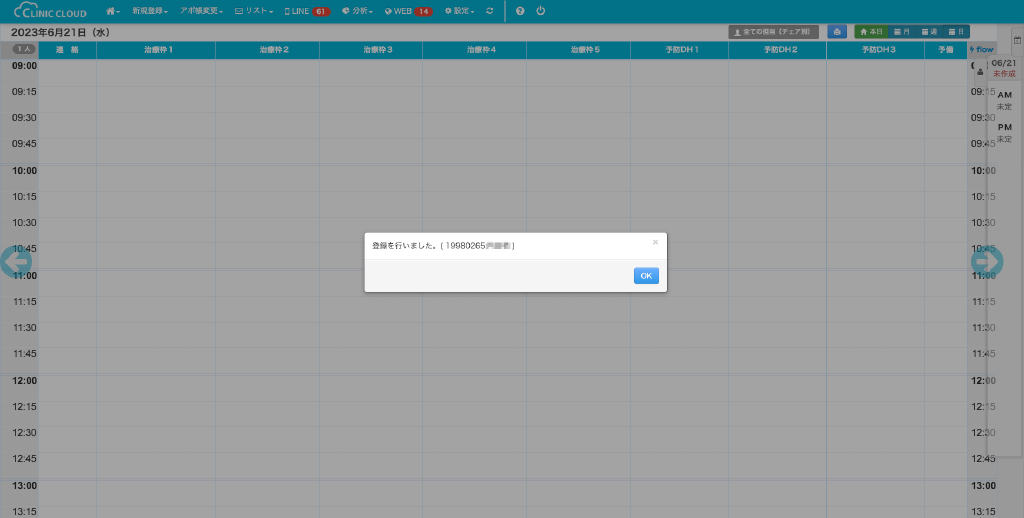Select 全ての担当 (チェア別) filter button
The height and width of the screenshot is (518, 1024).
(x=773, y=32)
